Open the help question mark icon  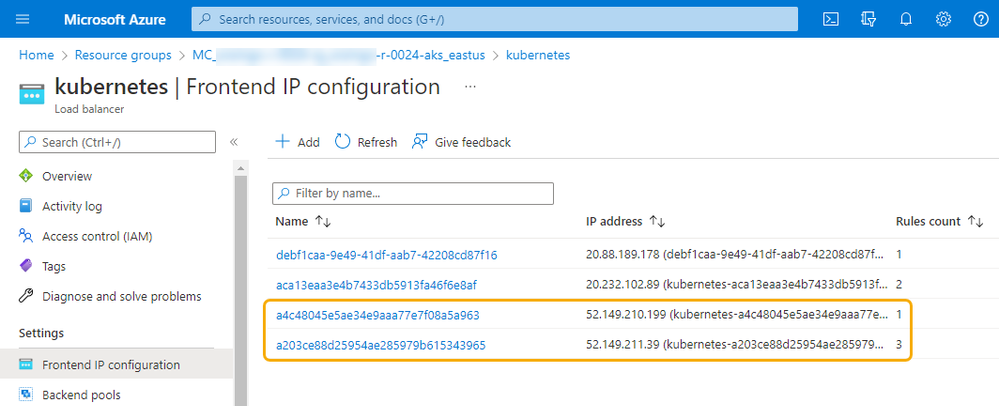pyautogui.click(x=980, y=19)
